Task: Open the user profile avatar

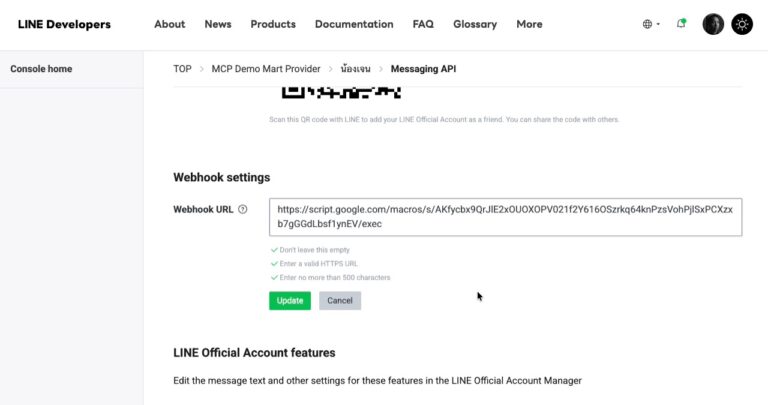Action: 713,24
